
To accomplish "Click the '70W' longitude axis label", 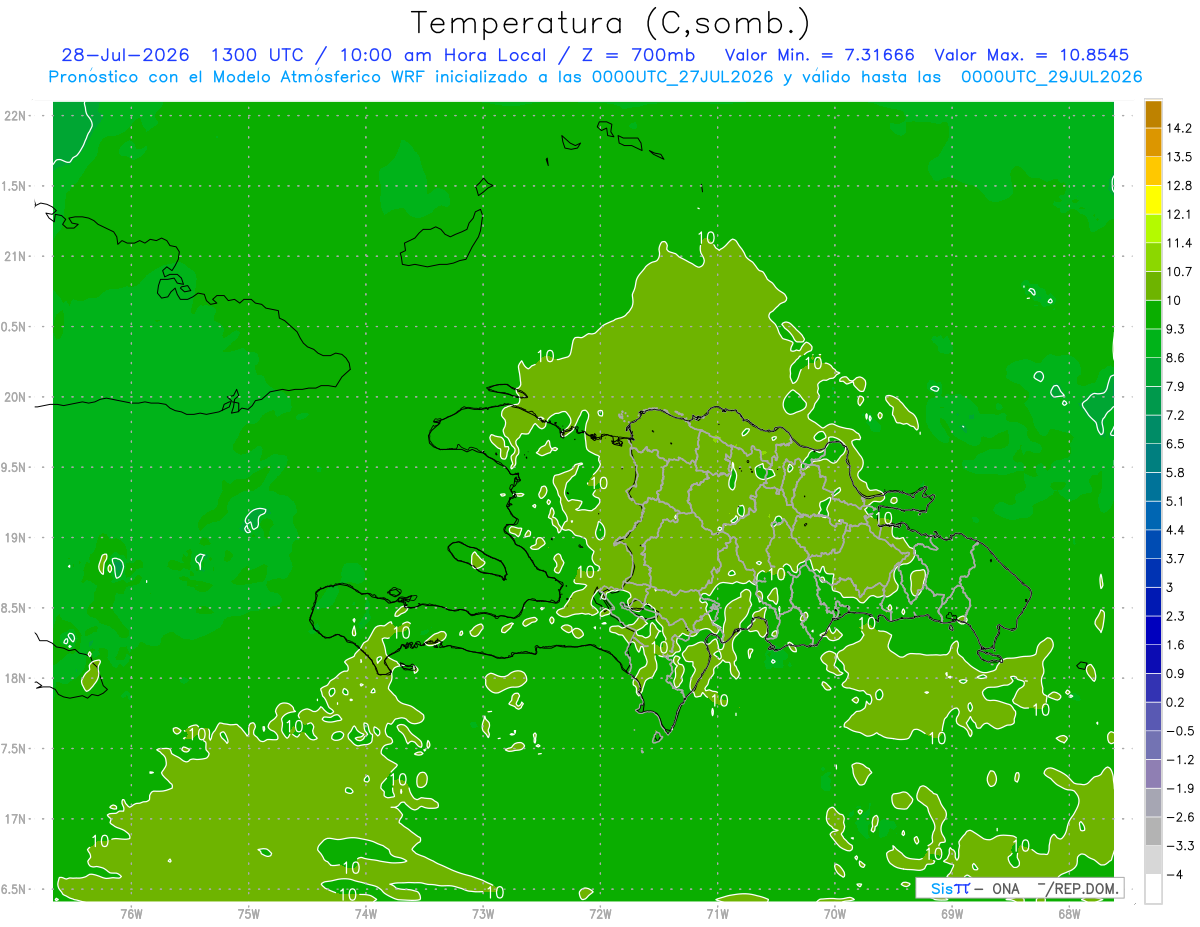I will coord(834,914).
